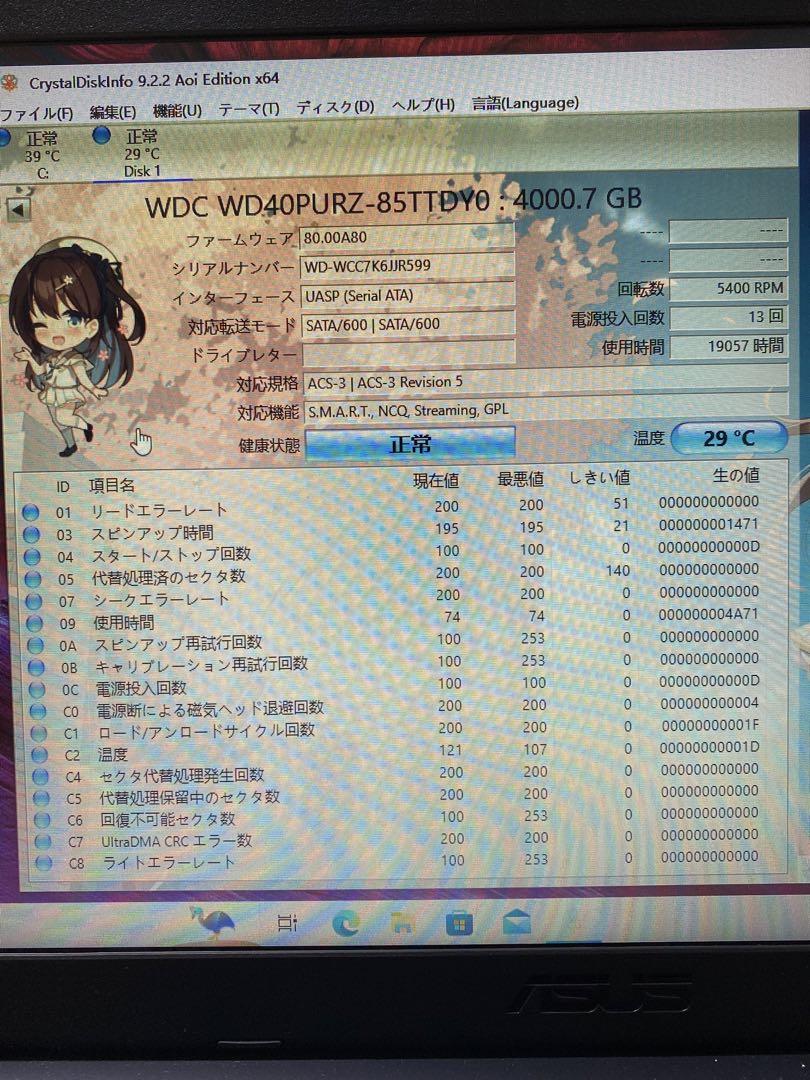Click the status dot for C5 row
The width and height of the screenshot is (810, 1080).
pos(41,798)
